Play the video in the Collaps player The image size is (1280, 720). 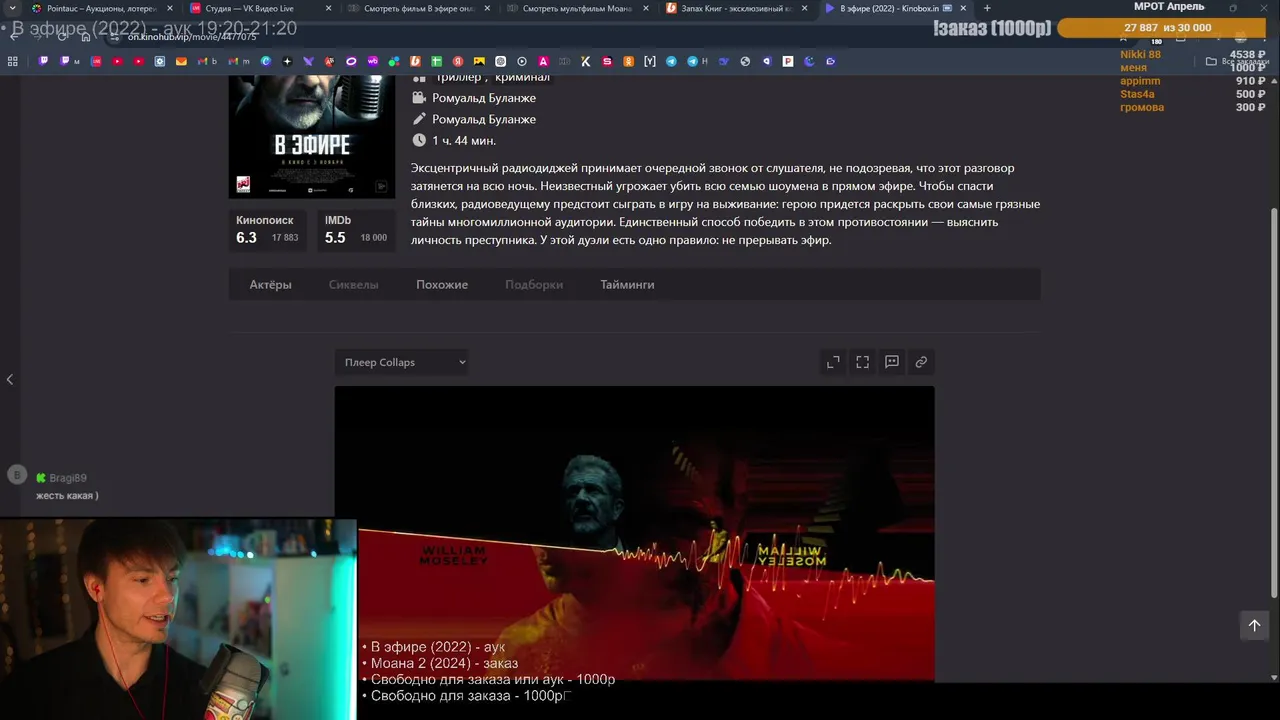634,533
